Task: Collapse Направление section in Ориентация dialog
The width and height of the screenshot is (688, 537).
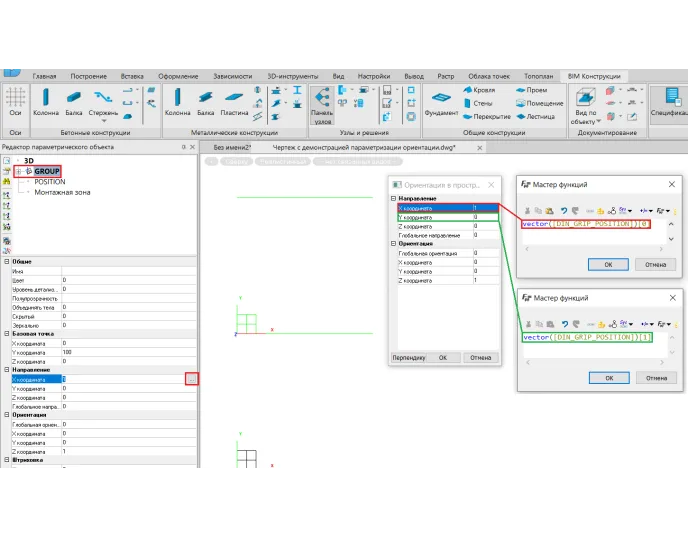Action: point(394,199)
